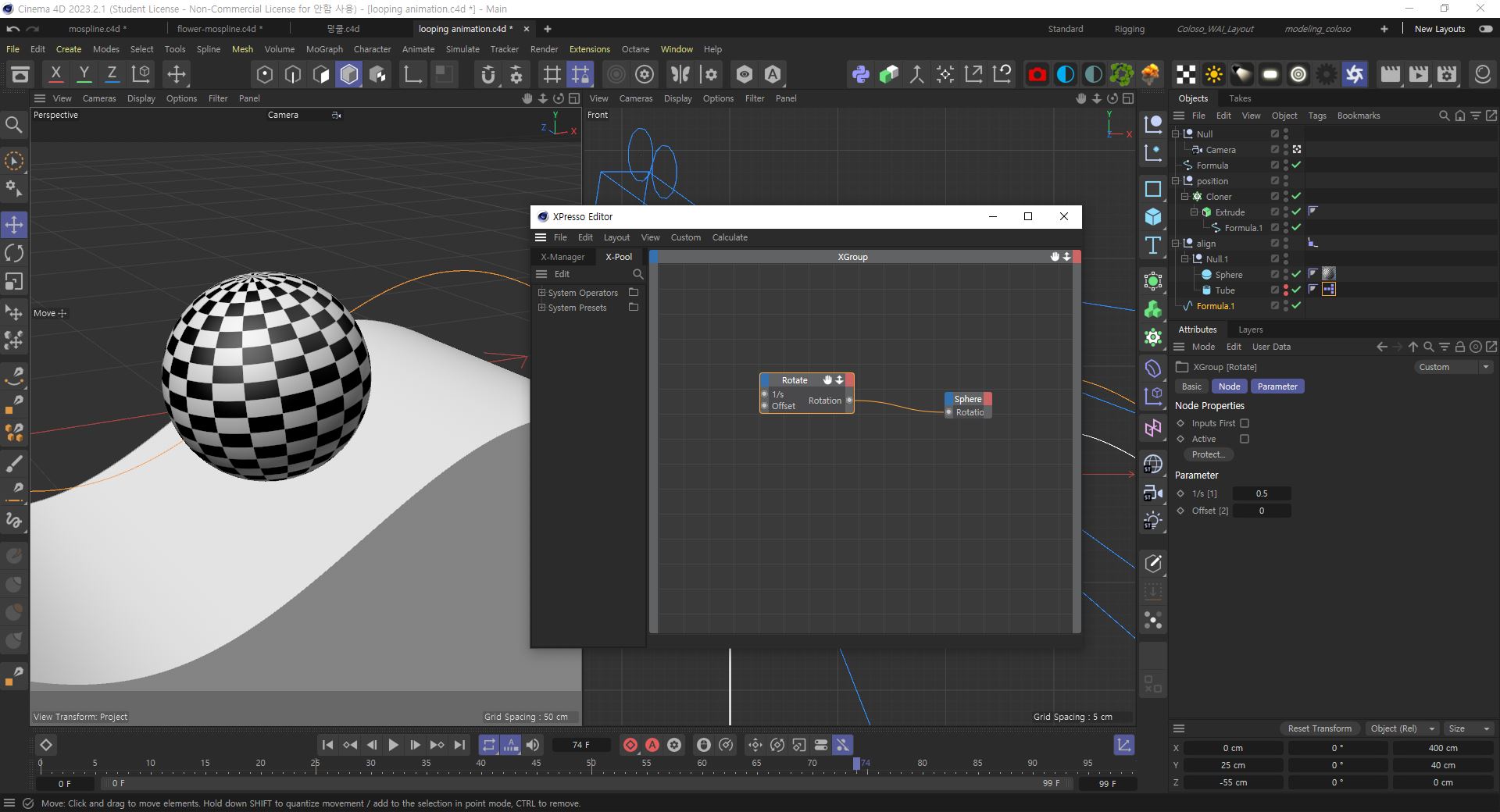This screenshot has height=812, width=1500.
Task: Toggle Y axis lock
Action: (84, 74)
